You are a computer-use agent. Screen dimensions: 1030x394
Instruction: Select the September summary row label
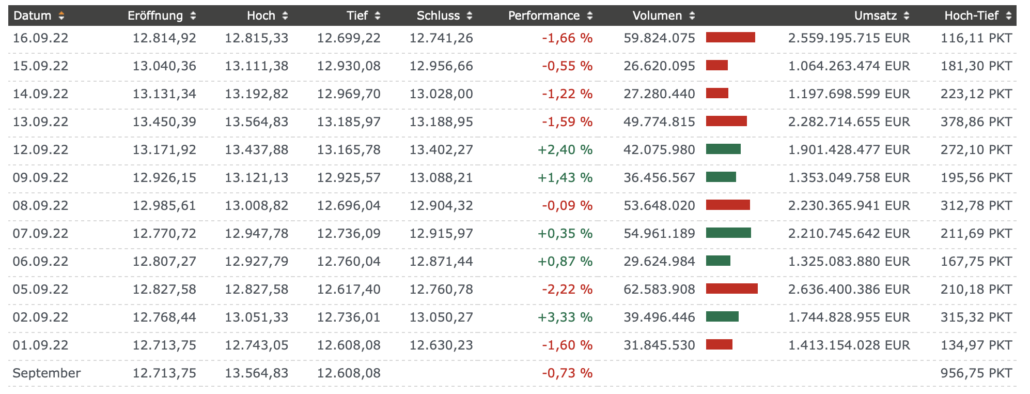pyautogui.click(x=47, y=373)
